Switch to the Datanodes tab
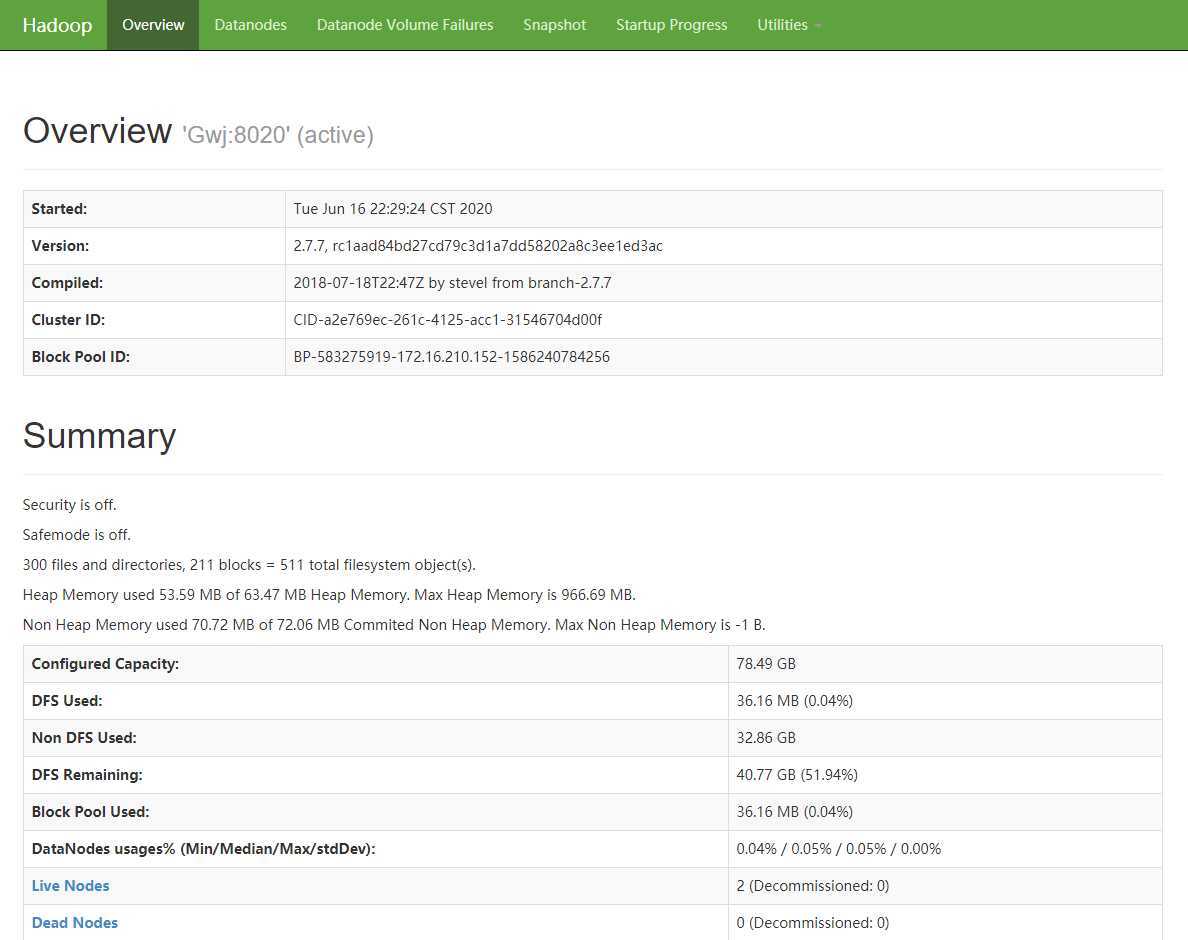This screenshot has width=1188, height=940. 250,25
